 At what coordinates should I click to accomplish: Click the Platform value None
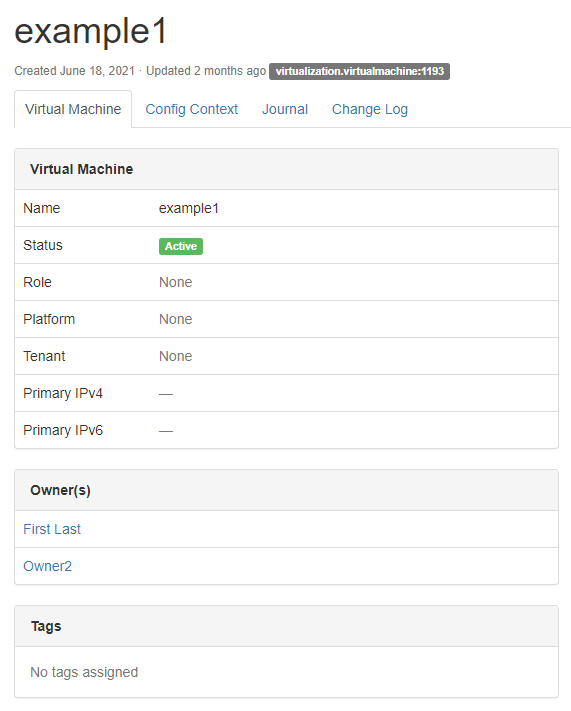[x=176, y=319]
